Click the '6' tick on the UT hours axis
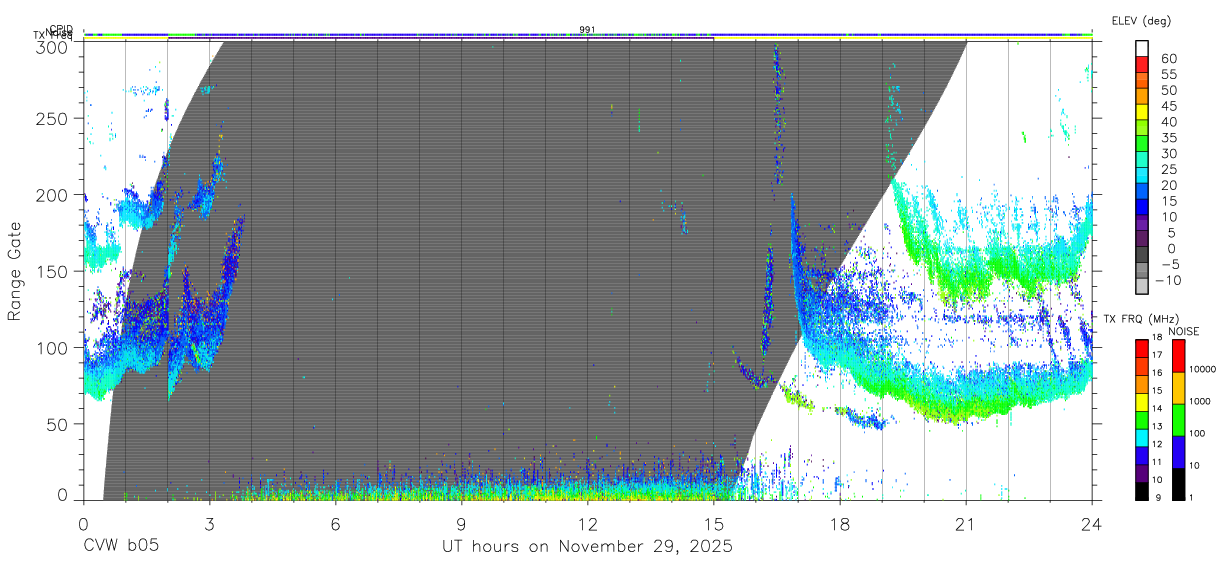This screenshot has width=1228, height=567. coord(335,522)
